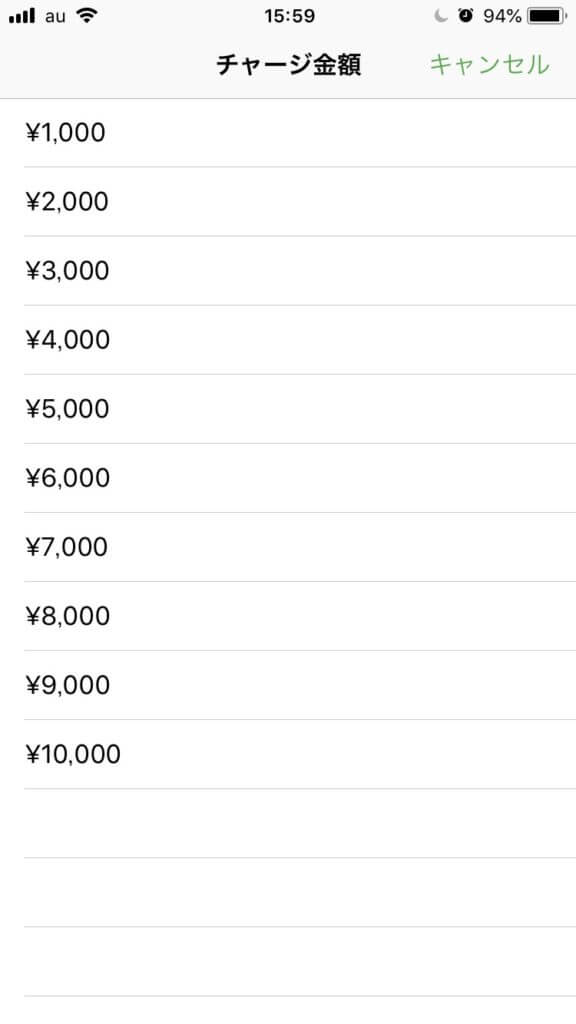Select the ¥2,000 charge amount
The width and height of the screenshot is (576, 1024).
point(288,201)
